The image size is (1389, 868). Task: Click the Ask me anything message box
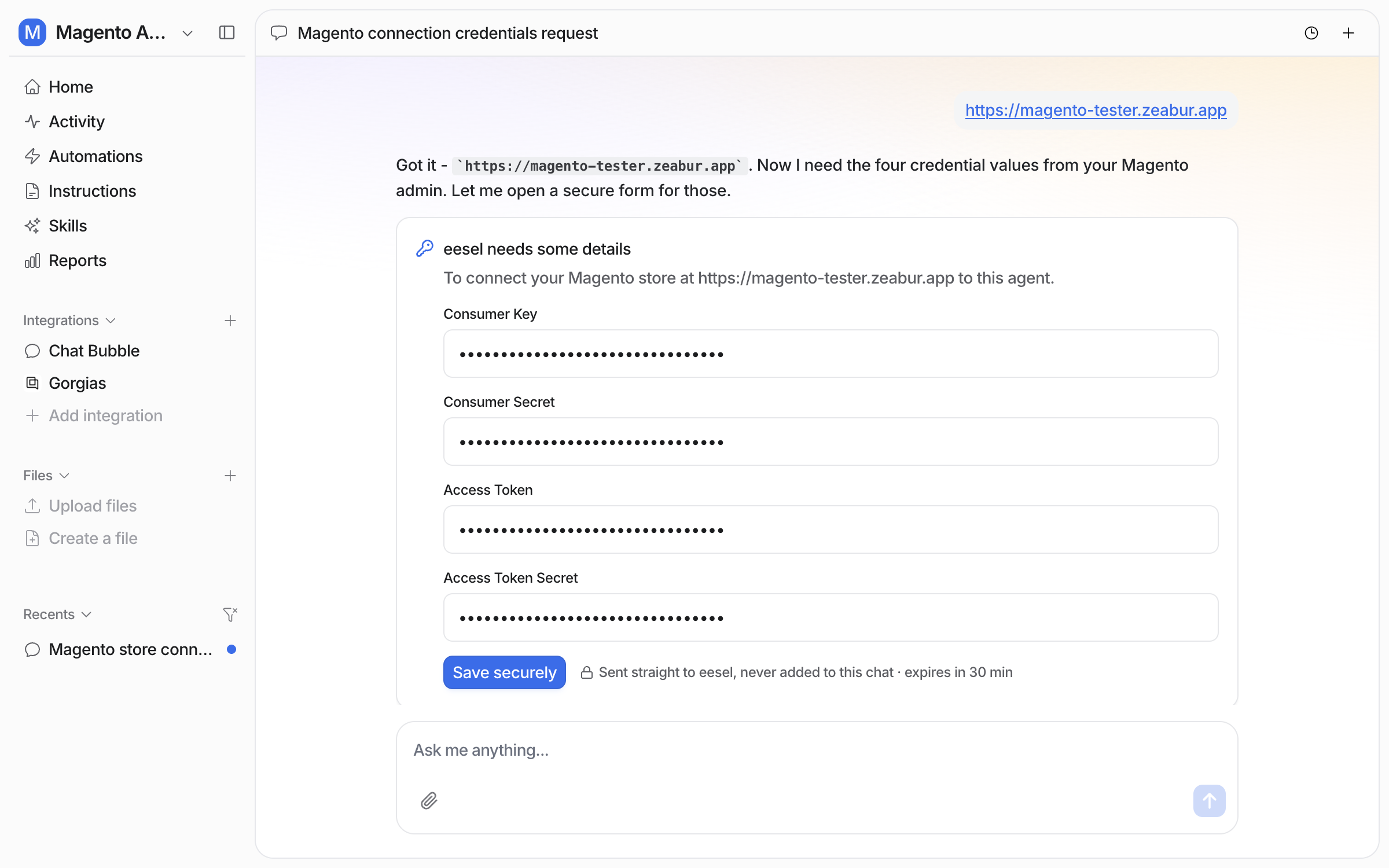pyautogui.click(x=816, y=751)
